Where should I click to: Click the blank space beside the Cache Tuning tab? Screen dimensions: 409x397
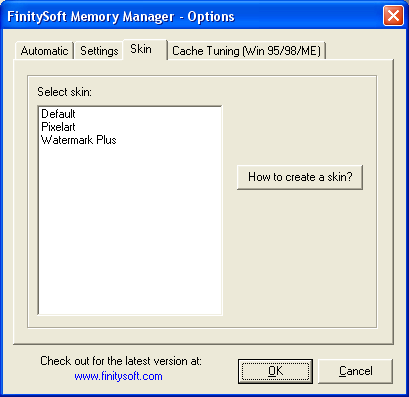(x=359, y=50)
